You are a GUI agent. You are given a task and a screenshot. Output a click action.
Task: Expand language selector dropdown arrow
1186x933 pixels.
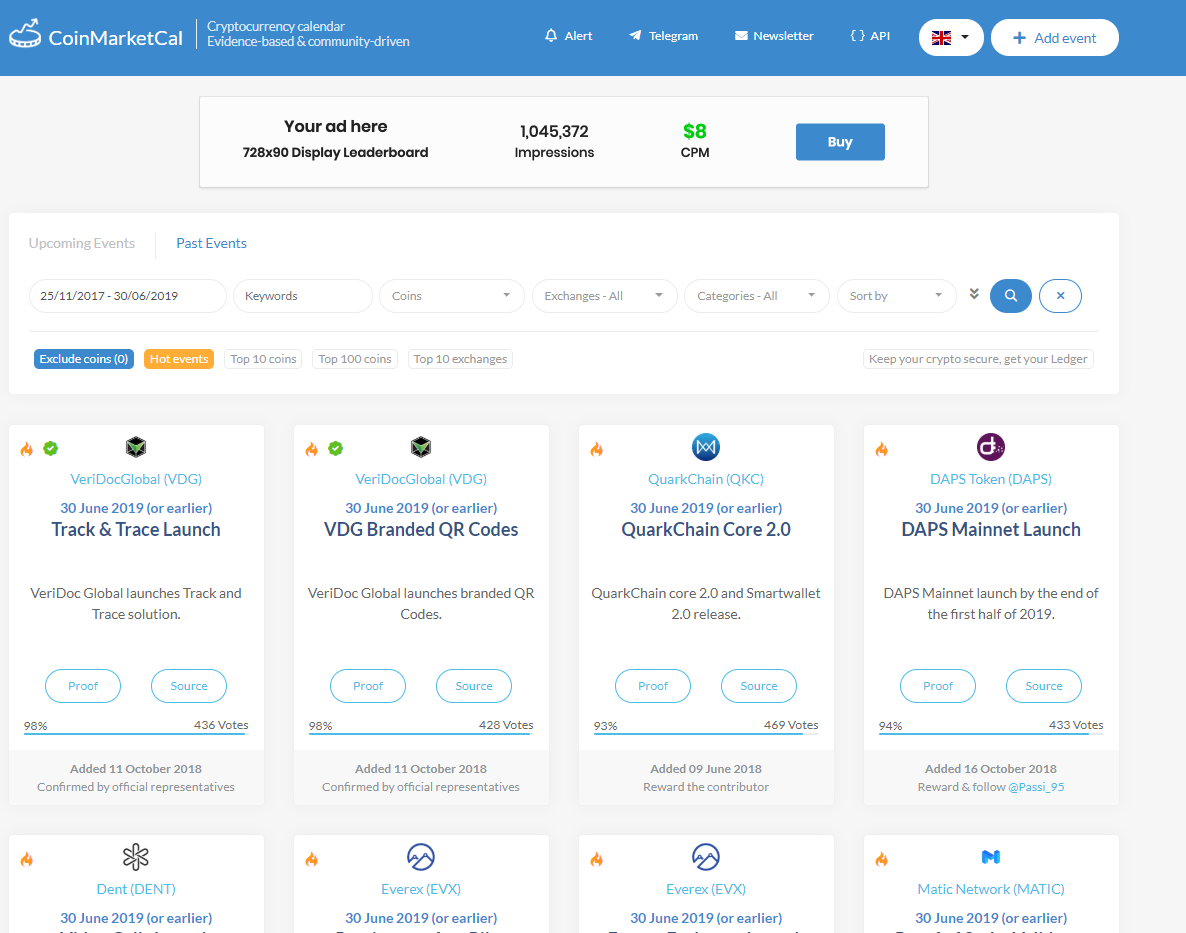(x=965, y=37)
